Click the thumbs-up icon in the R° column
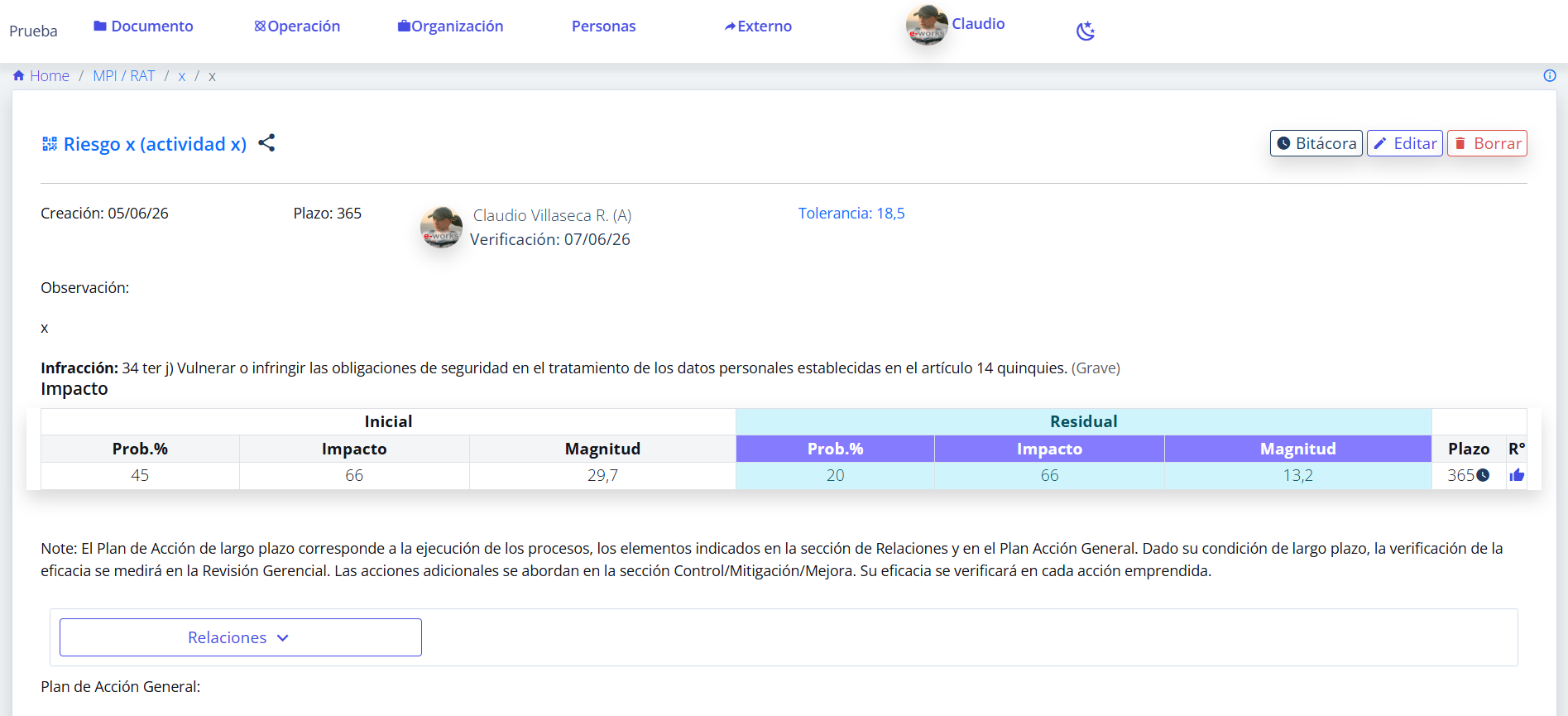The height and width of the screenshot is (716, 1568). point(1517,475)
